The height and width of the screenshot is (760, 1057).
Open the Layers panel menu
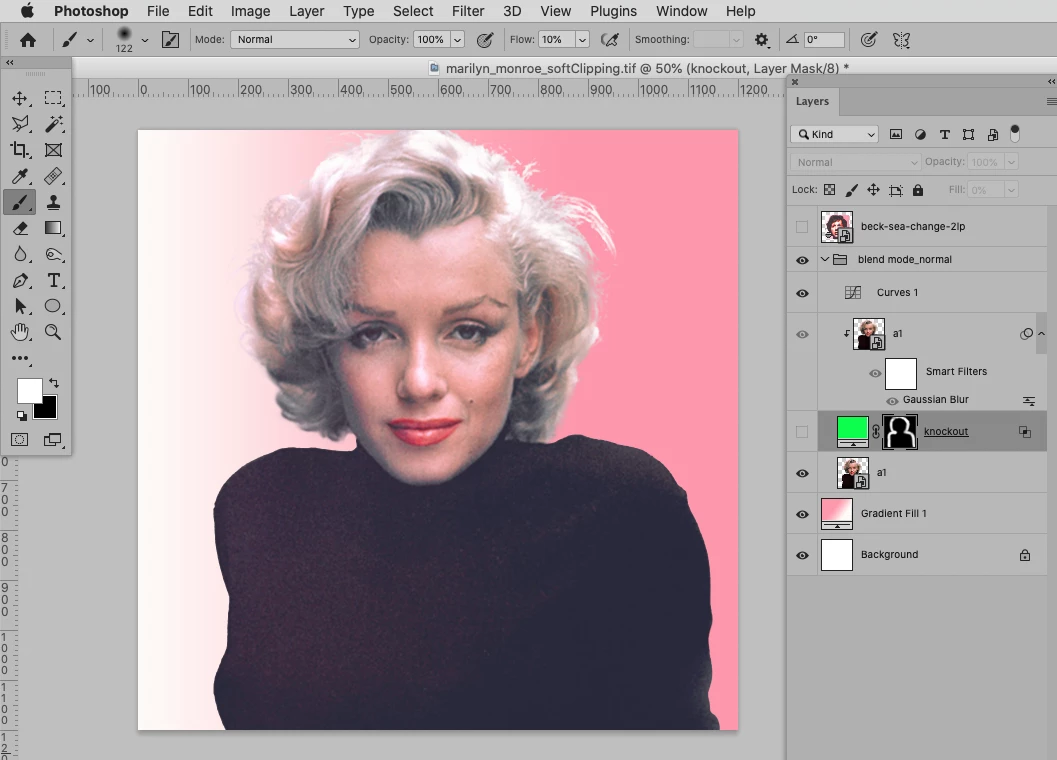(x=1051, y=102)
